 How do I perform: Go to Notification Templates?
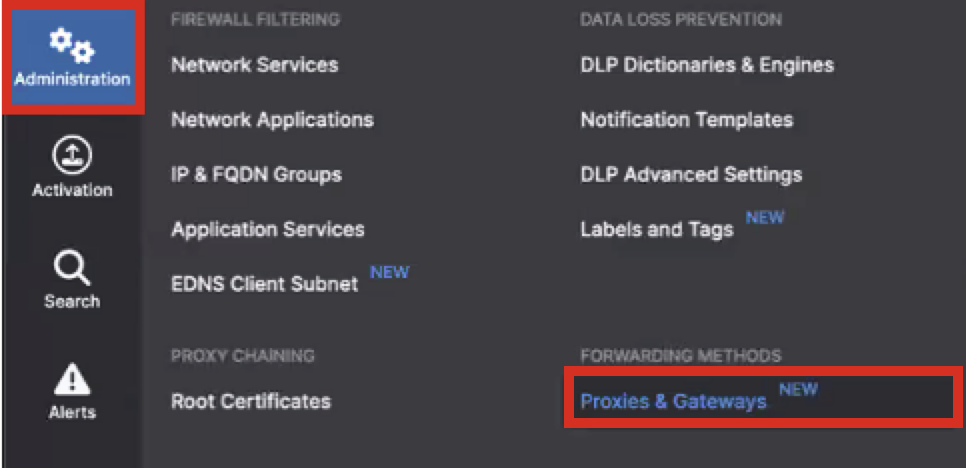point(686,120)
